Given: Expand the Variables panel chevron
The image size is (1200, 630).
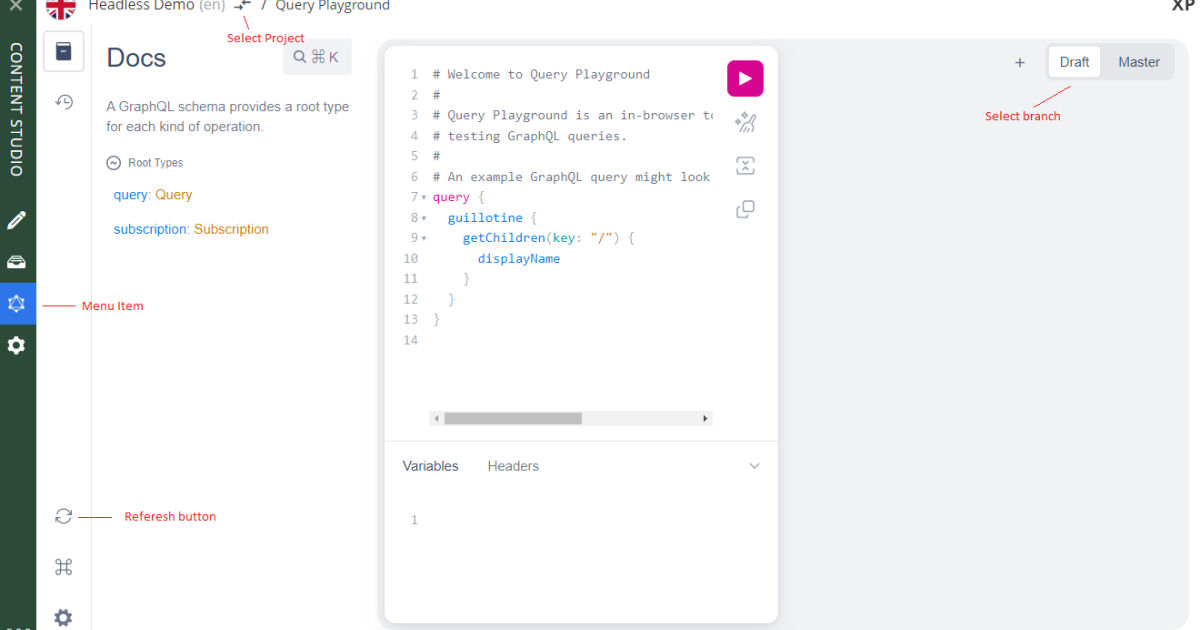Looking at the screenshot, I should coord(754,465).
